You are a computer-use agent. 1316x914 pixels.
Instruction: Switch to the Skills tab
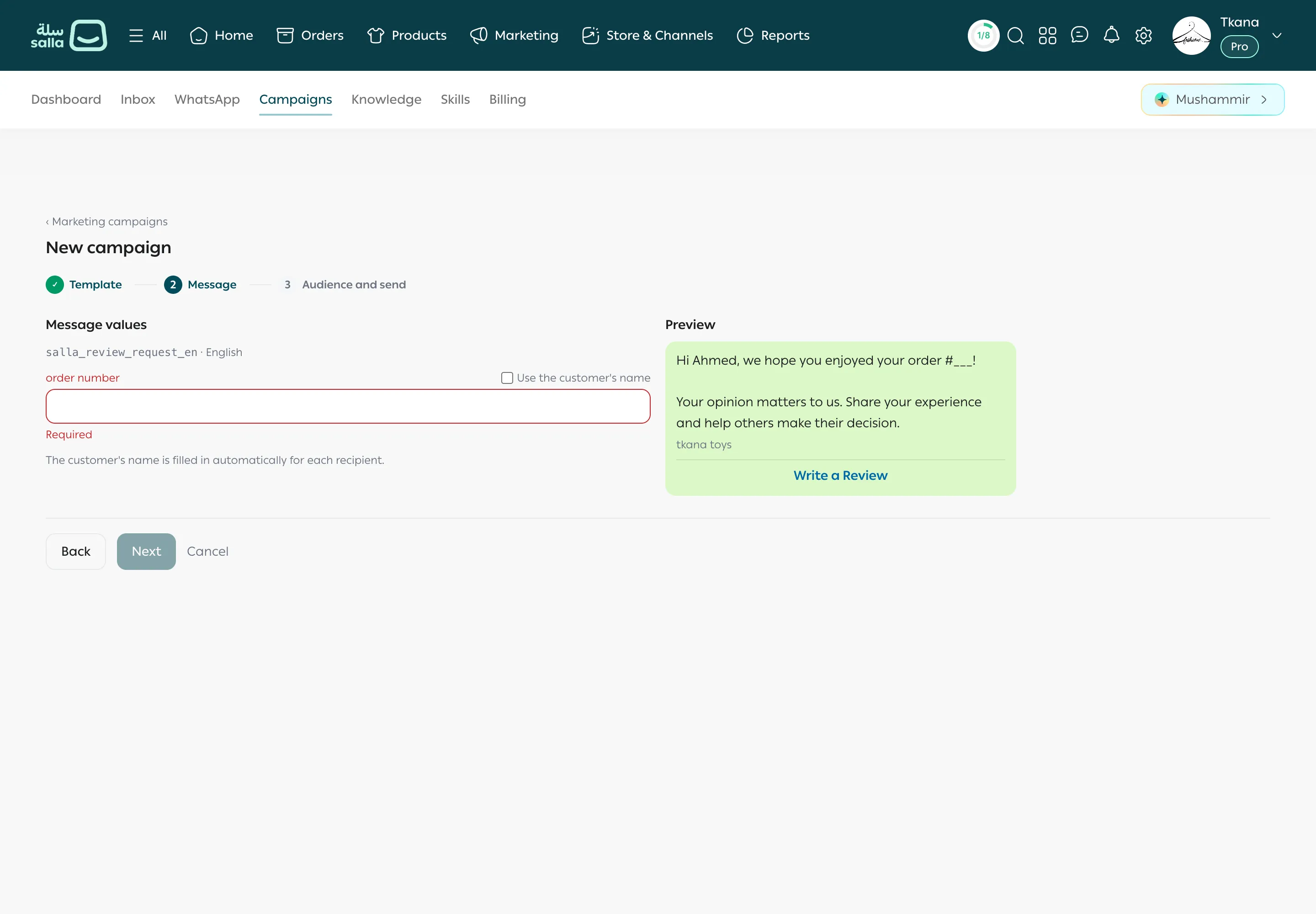coord(455,100)
